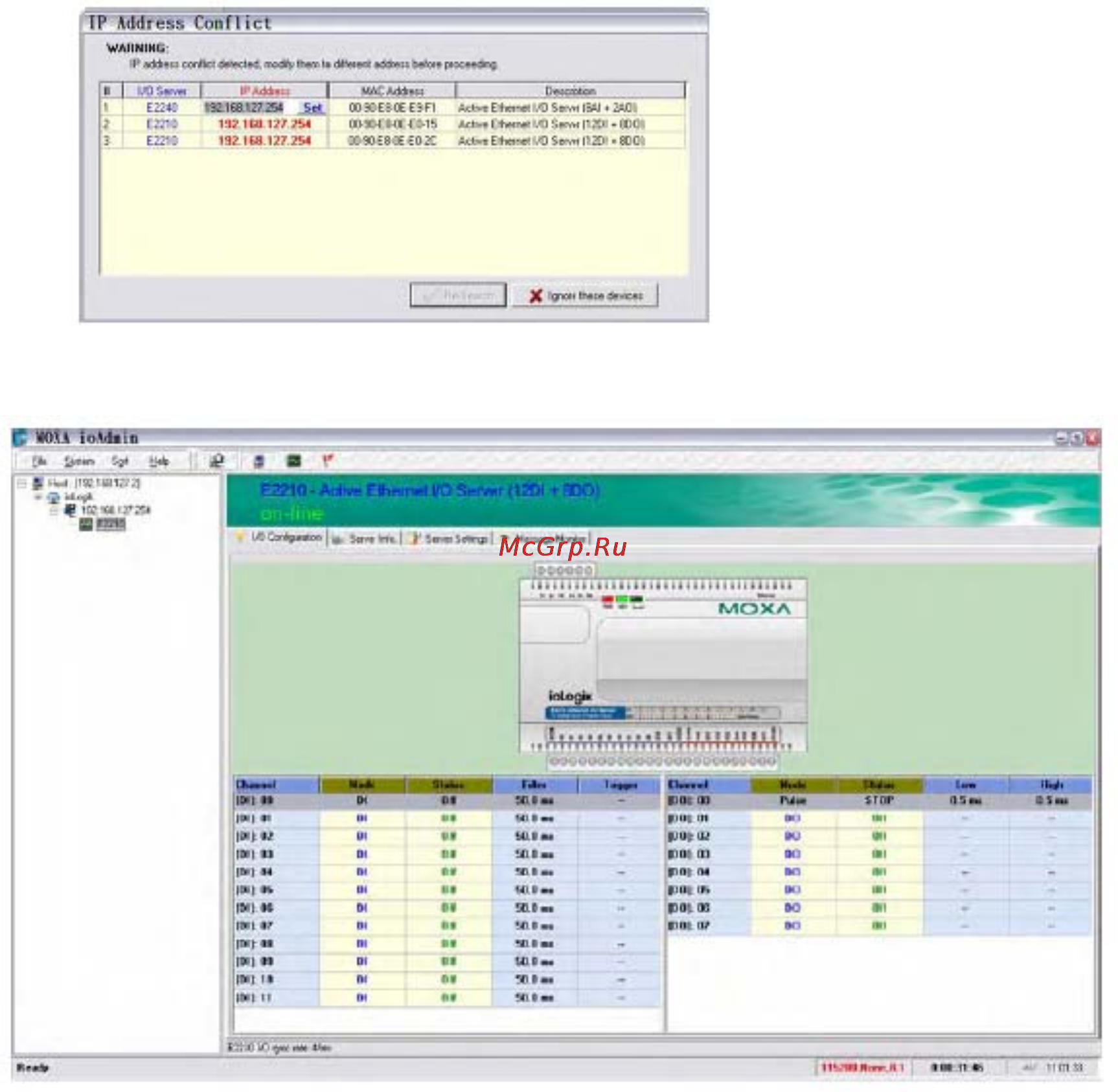Viewport: 1118px width, 1092px height.
Task: Click the Ignore these devices button
Action: click(x=586, y=295)
